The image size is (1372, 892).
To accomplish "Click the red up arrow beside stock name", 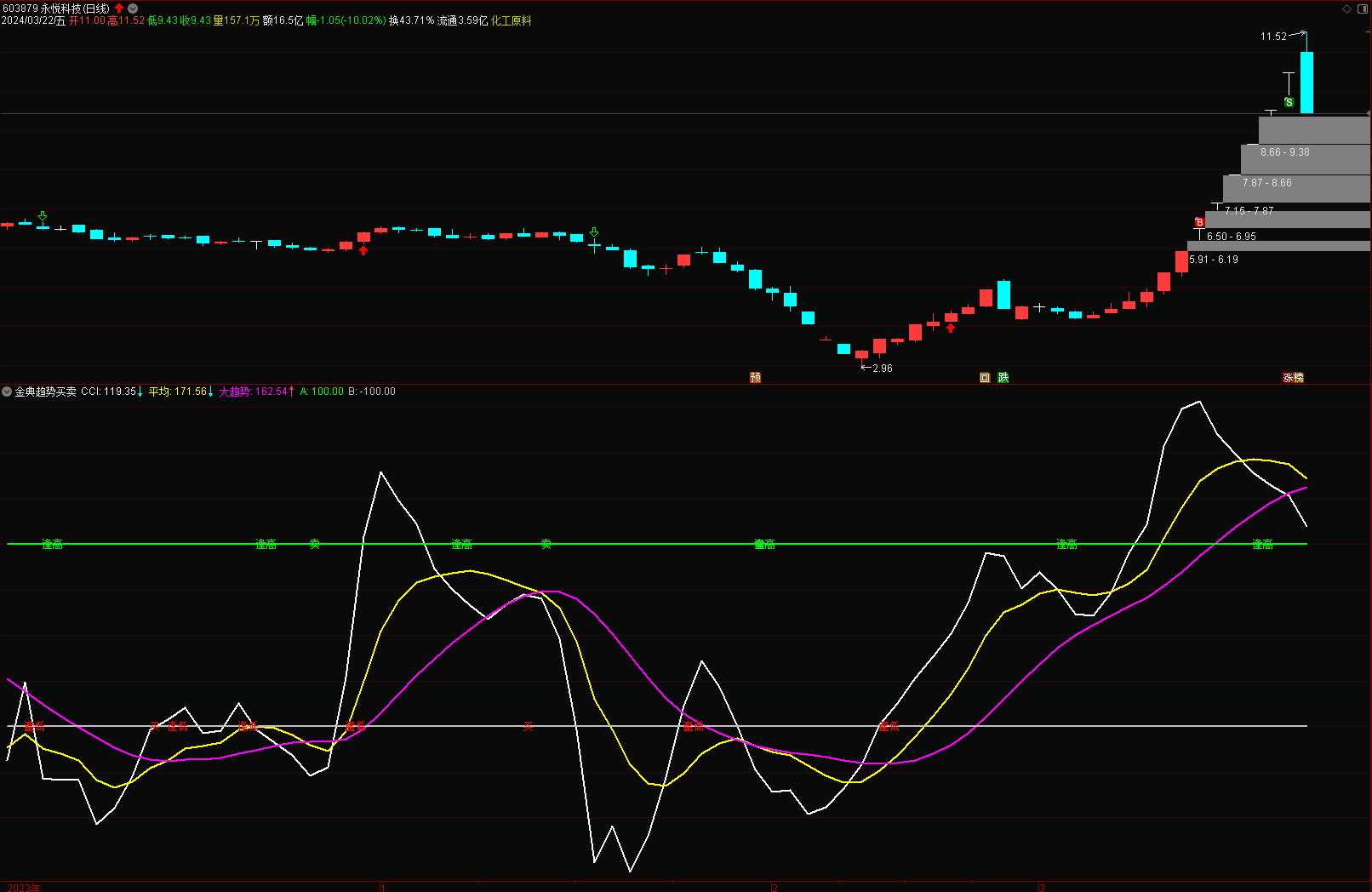I will click(119, 9).
